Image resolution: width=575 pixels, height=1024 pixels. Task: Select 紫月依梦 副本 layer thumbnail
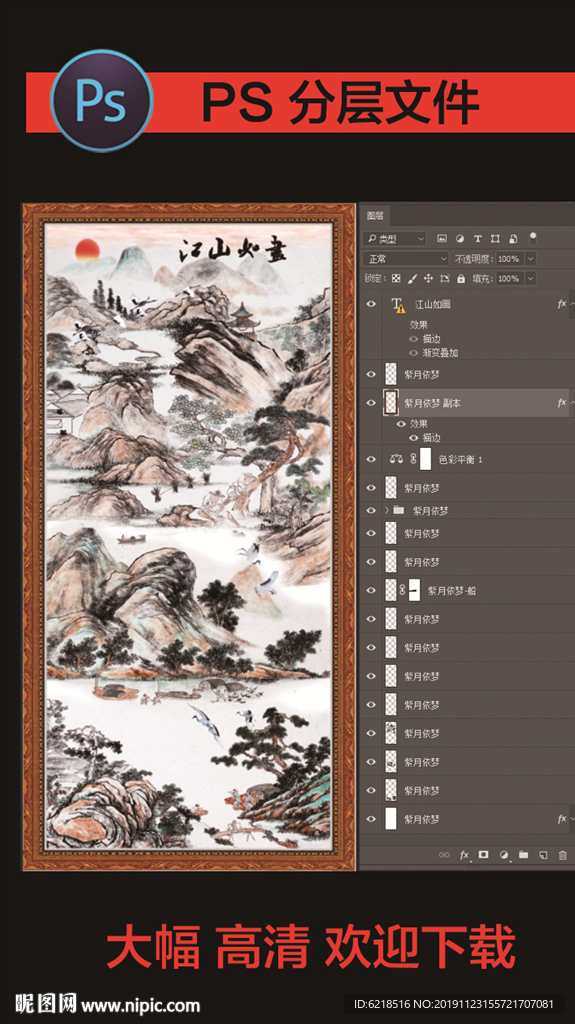coord(391,403)
